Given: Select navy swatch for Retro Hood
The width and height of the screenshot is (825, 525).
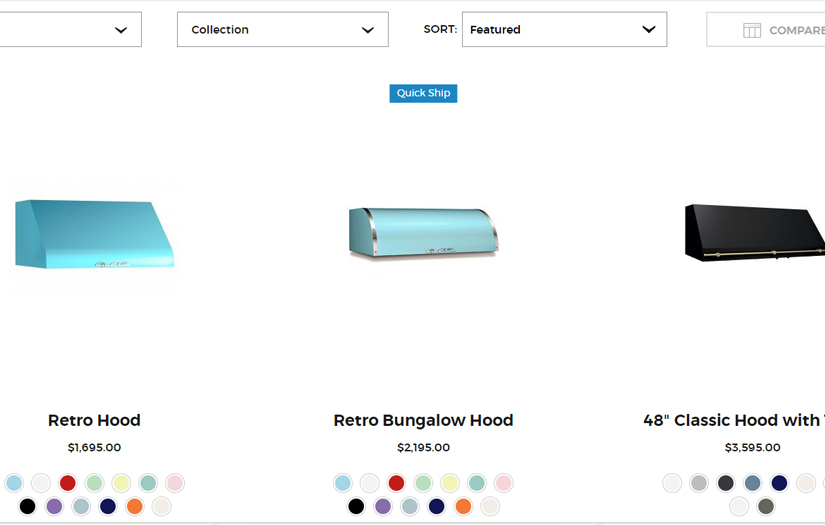Looking at the screenshot, I should pos(108,507).
